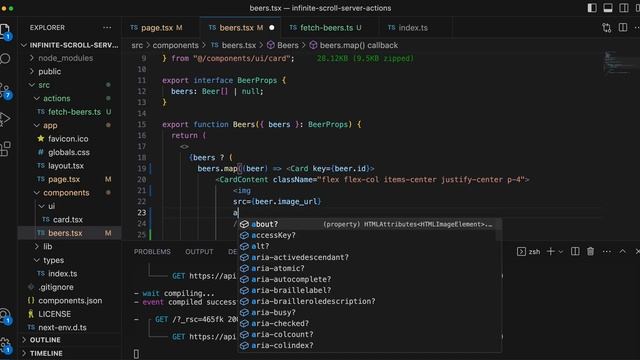Collapse components folder
Viewport: 640px width, 360px height.
[x=69, y=193]
